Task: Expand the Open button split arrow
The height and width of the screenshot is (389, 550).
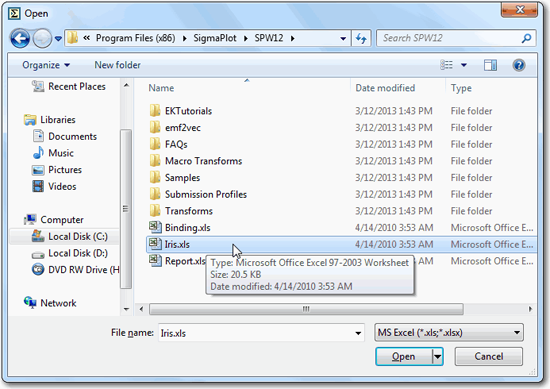Action: point(437,357)
